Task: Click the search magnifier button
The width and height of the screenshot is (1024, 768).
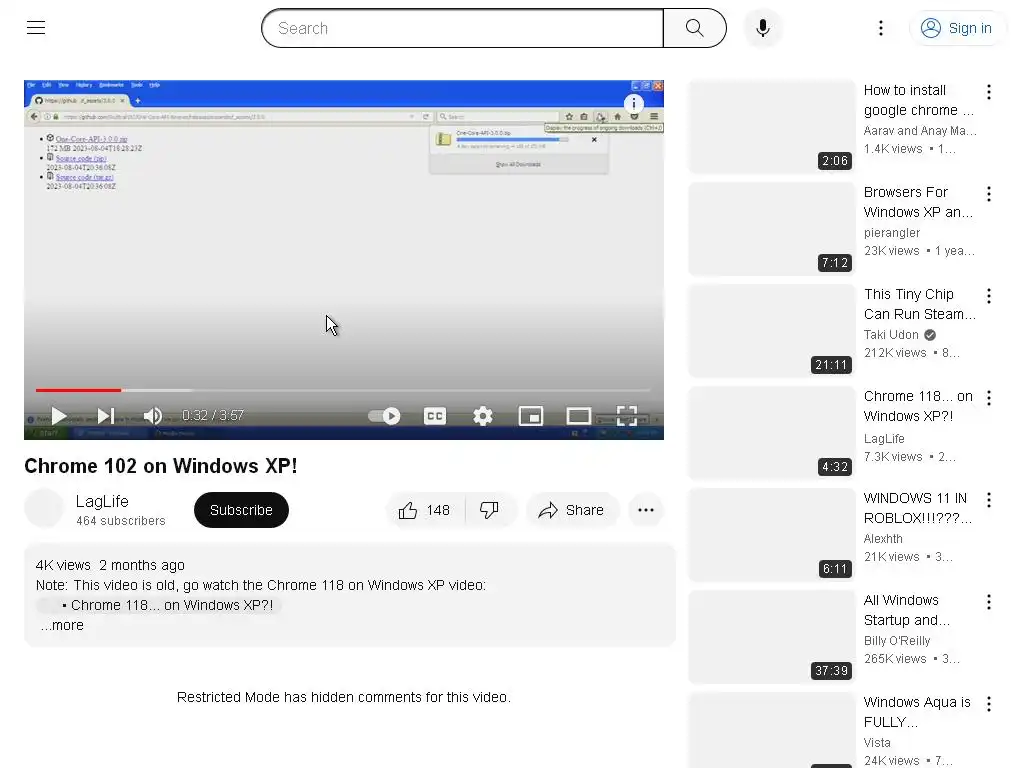Action: click(695, 28)
